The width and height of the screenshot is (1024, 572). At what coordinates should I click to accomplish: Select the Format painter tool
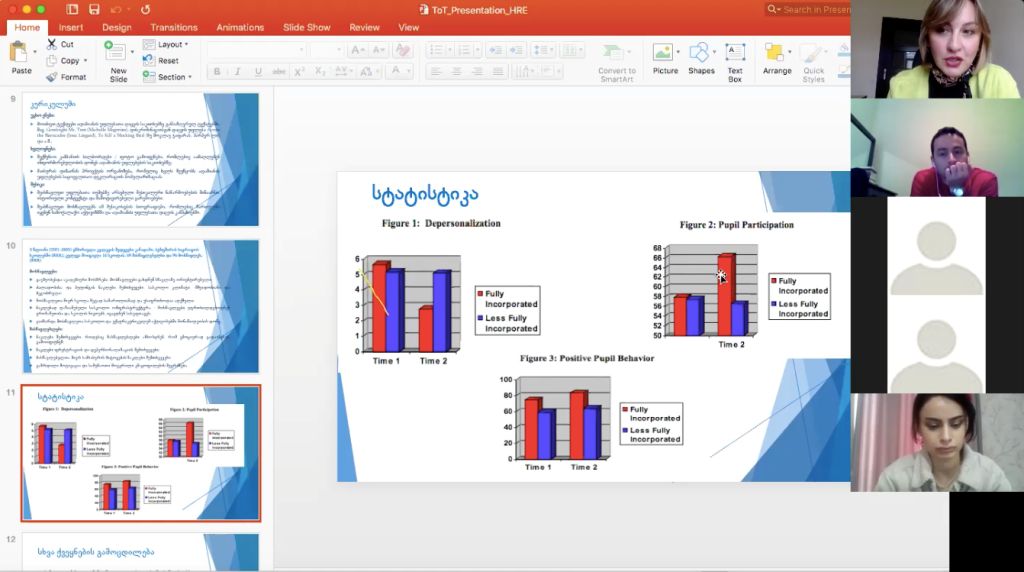(52, 77)
